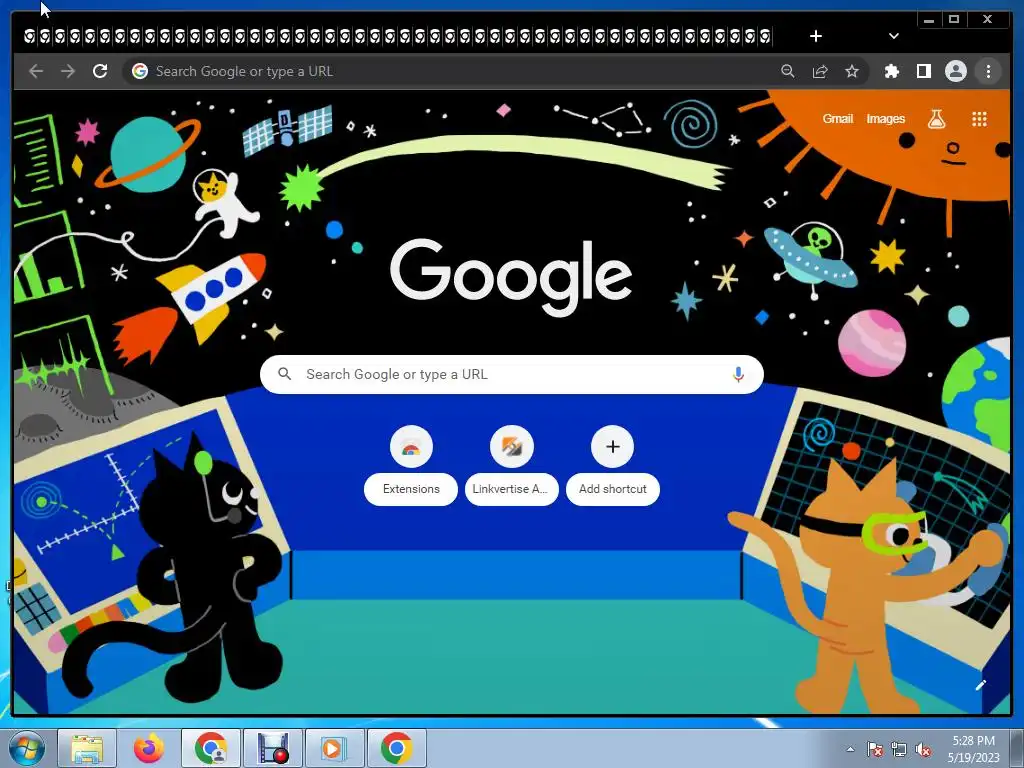Toggle the Chrome side panel

click(923, 71)
